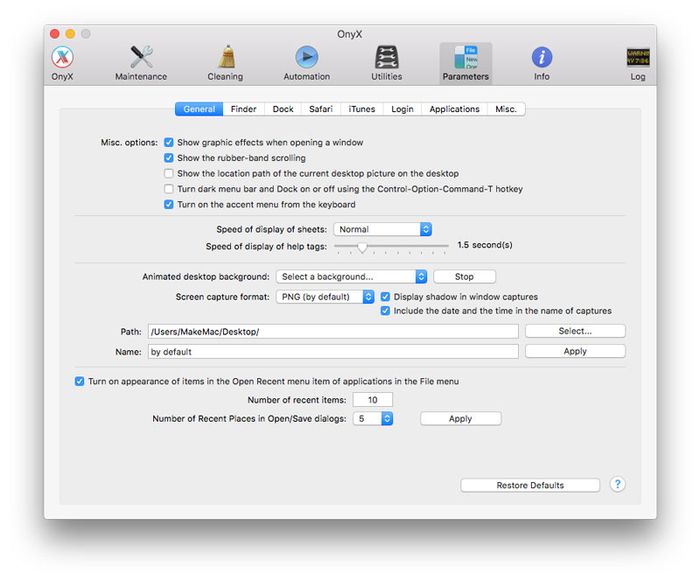Switch to the iTunes tab
The width and height of the screenshot is (700, 581).
point(362,109)
